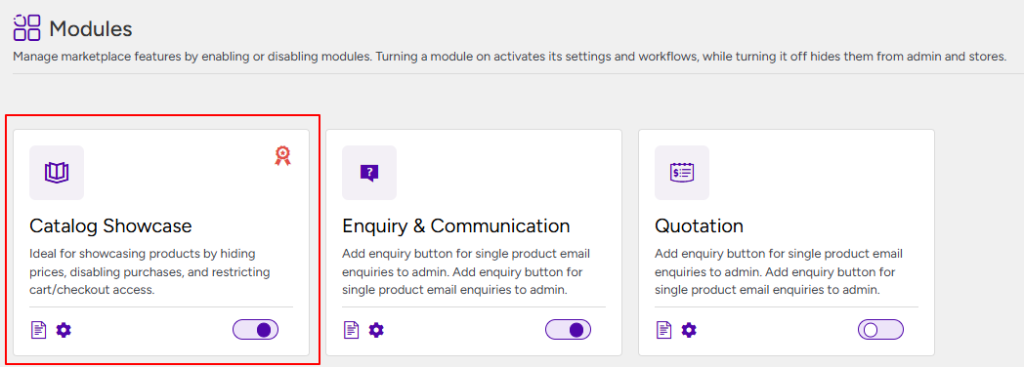Turn off Enquiry & Communication toggle
This screenshot has height=367, width=1024.
click(568, 330)
